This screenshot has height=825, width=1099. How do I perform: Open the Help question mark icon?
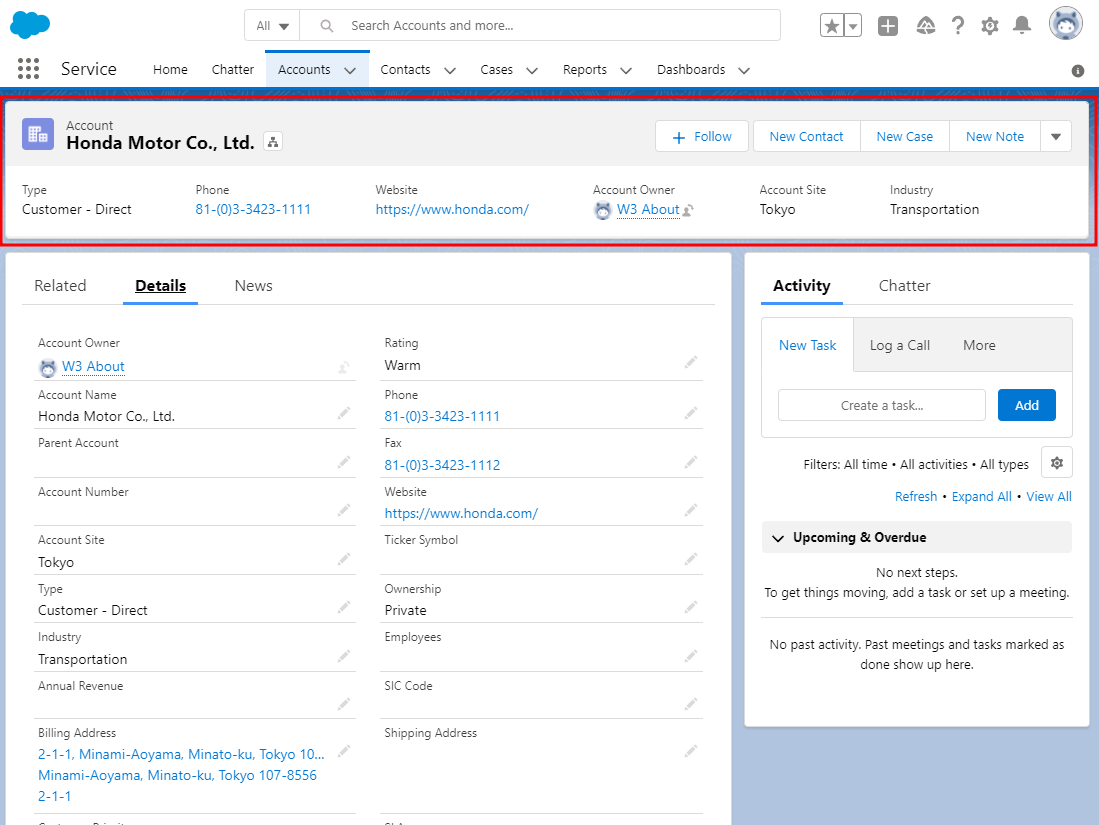(x=957, y=26)
